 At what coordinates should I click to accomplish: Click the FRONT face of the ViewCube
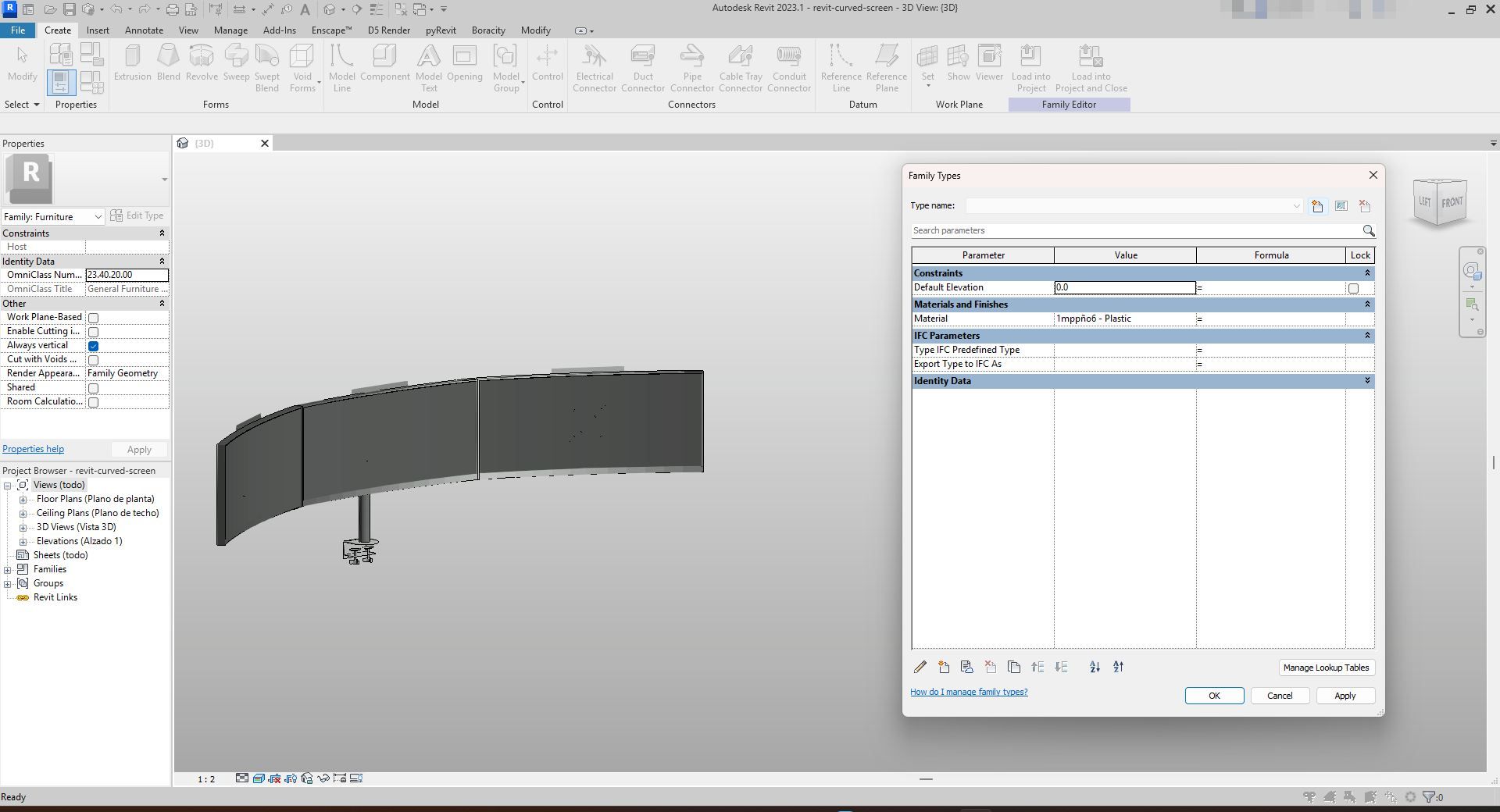[x=1452, y=202]
